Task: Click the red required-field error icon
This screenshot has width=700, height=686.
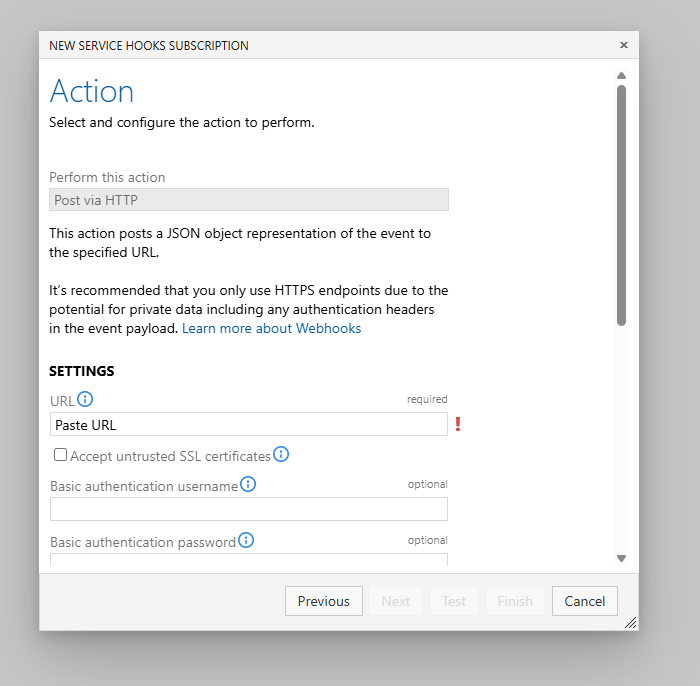Action: tap(458, 424)
